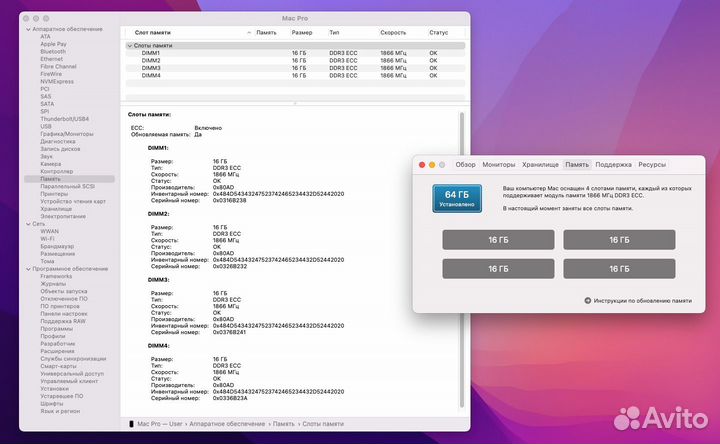Select Apple Pay in the sidebar
The width and height of the screenshot is (720, 444).
[x=53, y=44]
